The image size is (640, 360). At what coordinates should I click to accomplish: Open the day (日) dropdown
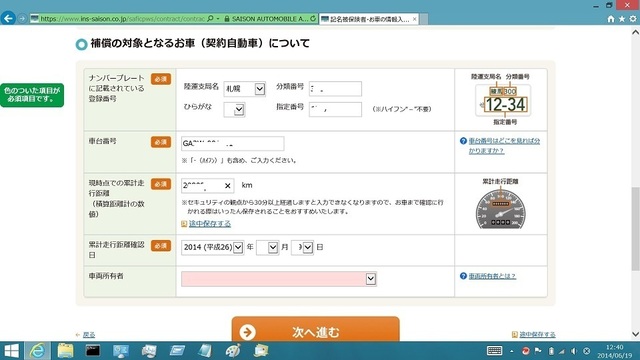pyautogui.click(x=302, y=247)
